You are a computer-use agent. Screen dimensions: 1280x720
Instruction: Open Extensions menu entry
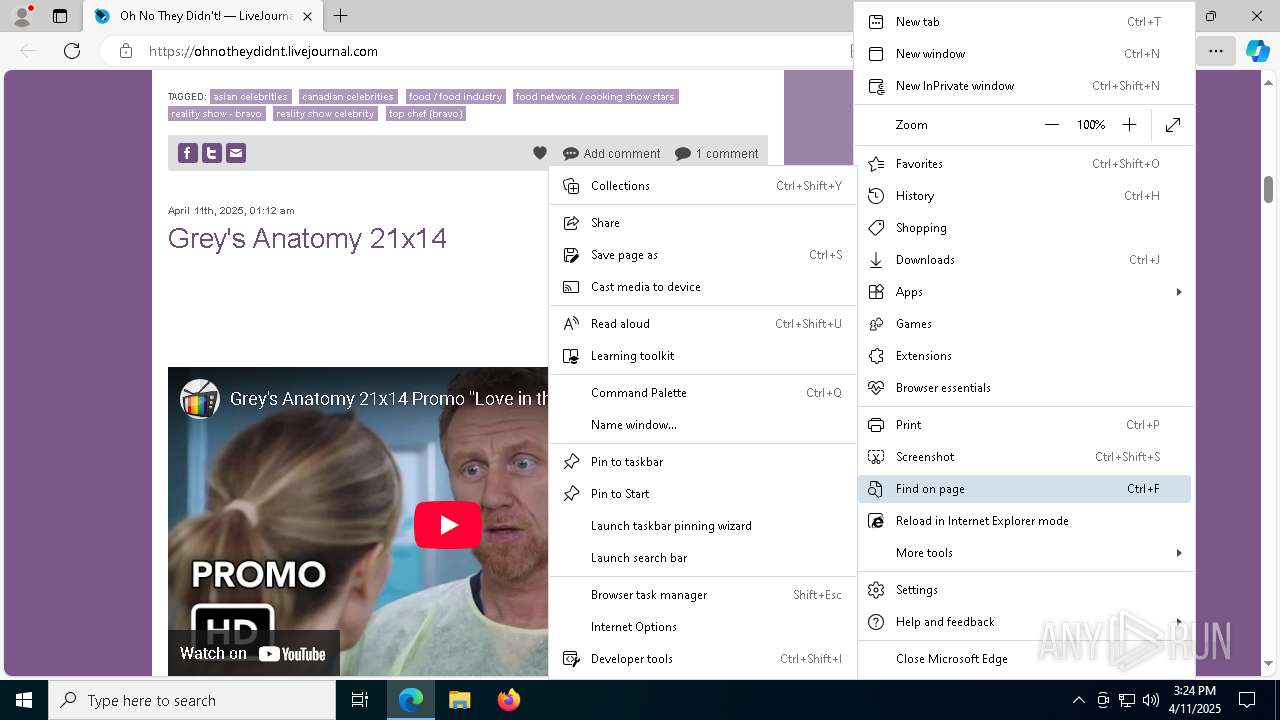coord(1024,356)
